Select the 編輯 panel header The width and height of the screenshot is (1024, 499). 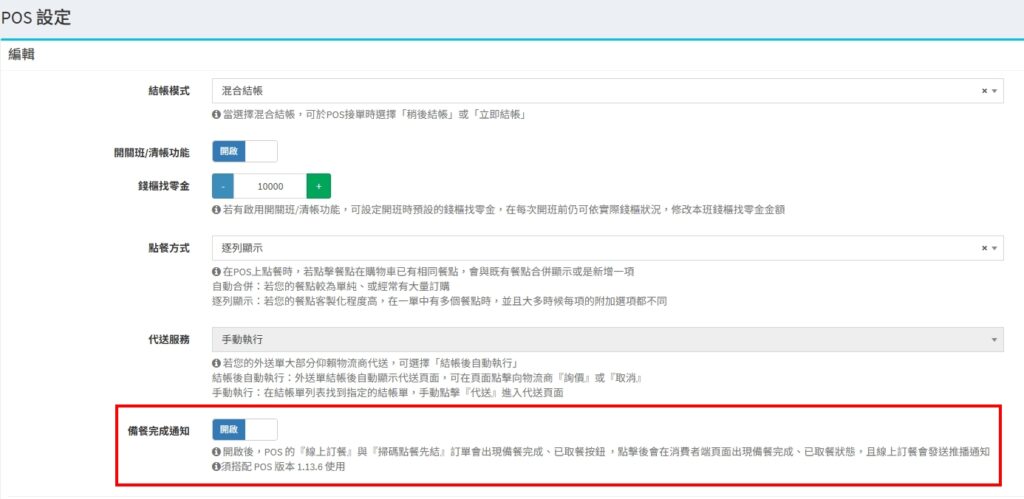pyautogui.click(x=22, y=56)
